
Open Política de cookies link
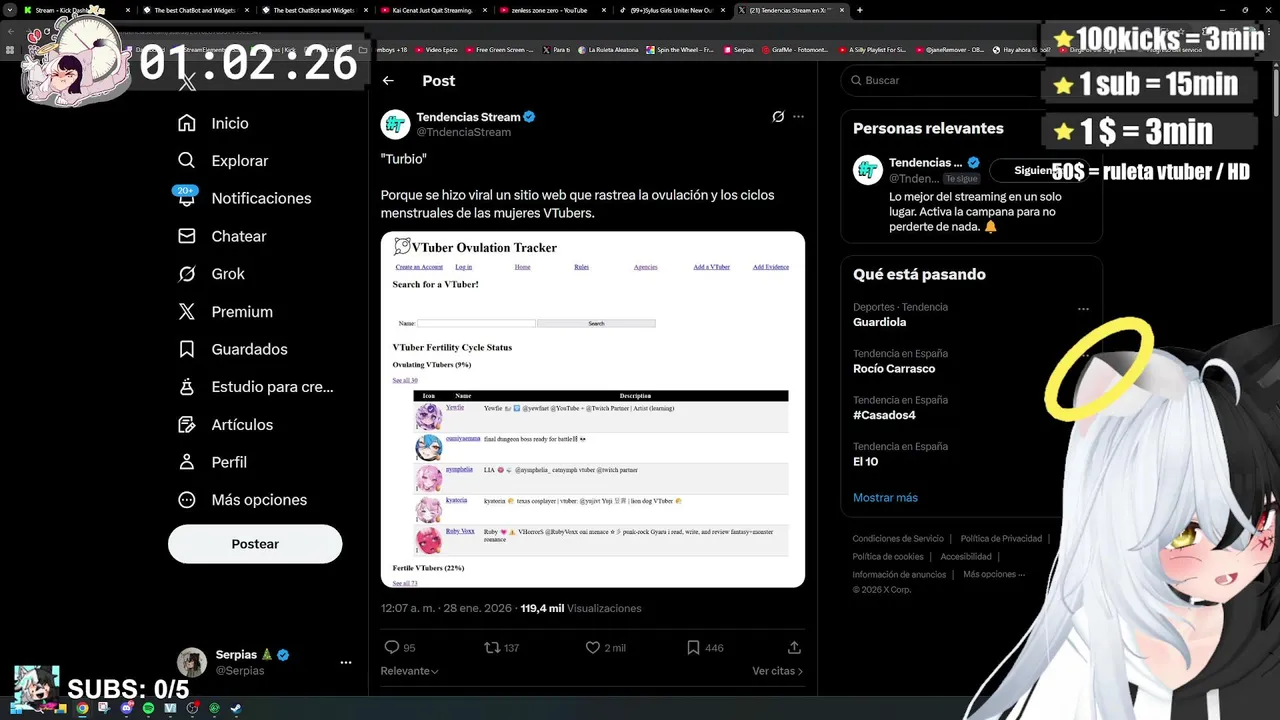click(888, 556)
